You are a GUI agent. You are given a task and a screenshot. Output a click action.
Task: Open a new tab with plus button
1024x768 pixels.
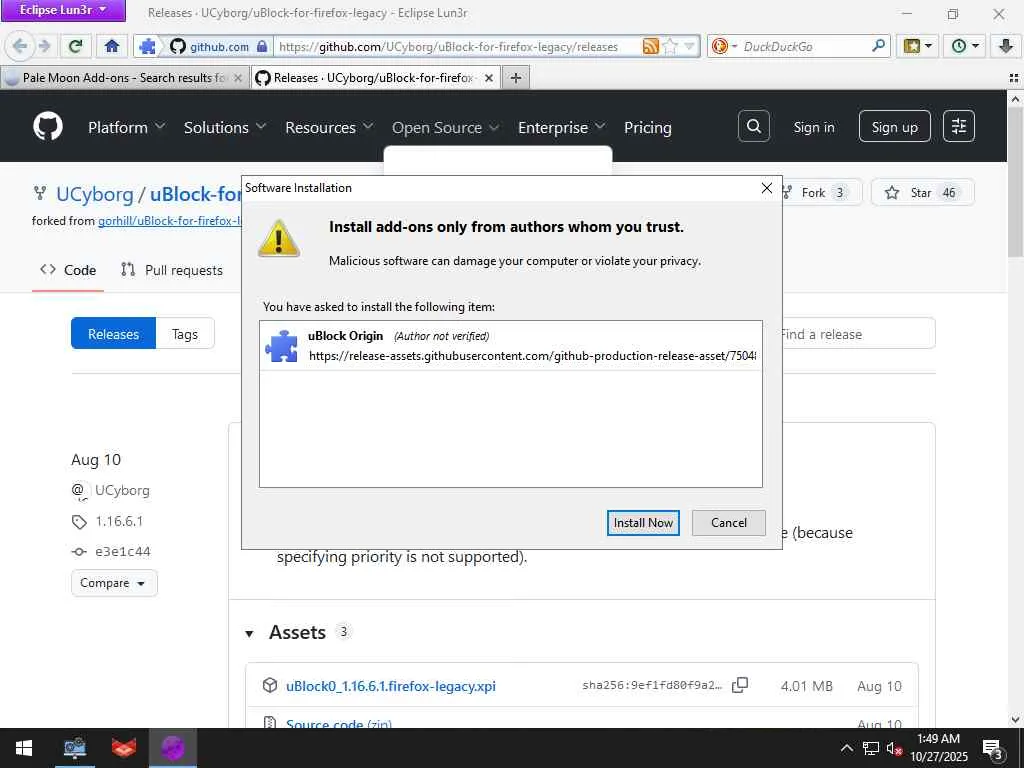(516, 78)
